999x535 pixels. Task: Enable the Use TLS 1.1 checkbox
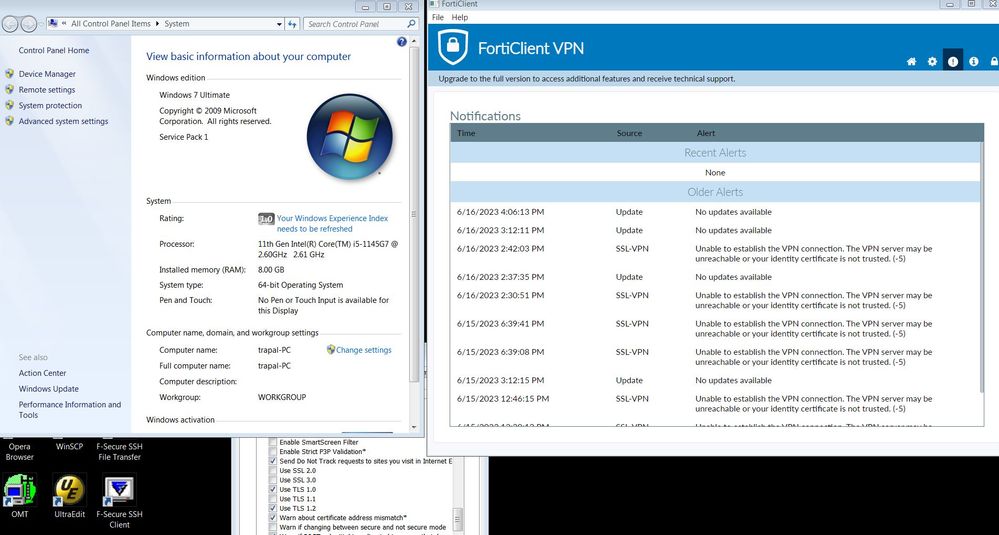[x=273, y=499]
